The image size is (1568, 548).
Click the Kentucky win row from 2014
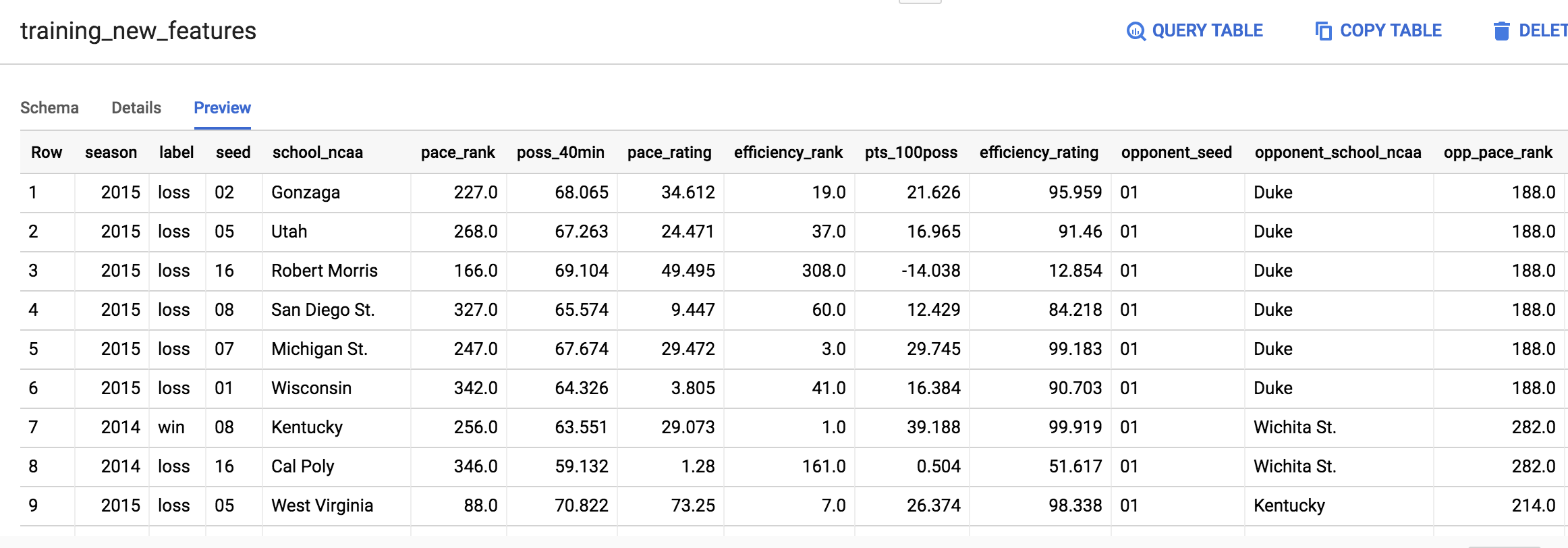click(307, 427)
